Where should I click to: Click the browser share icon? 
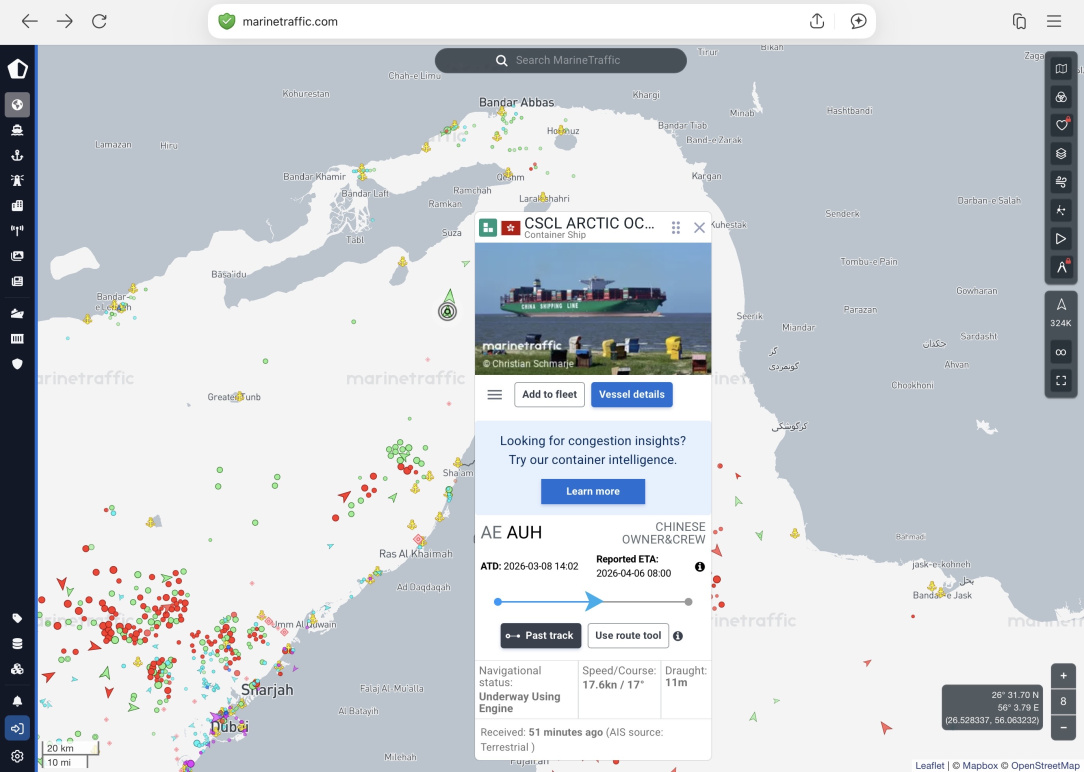coord(816,21)
